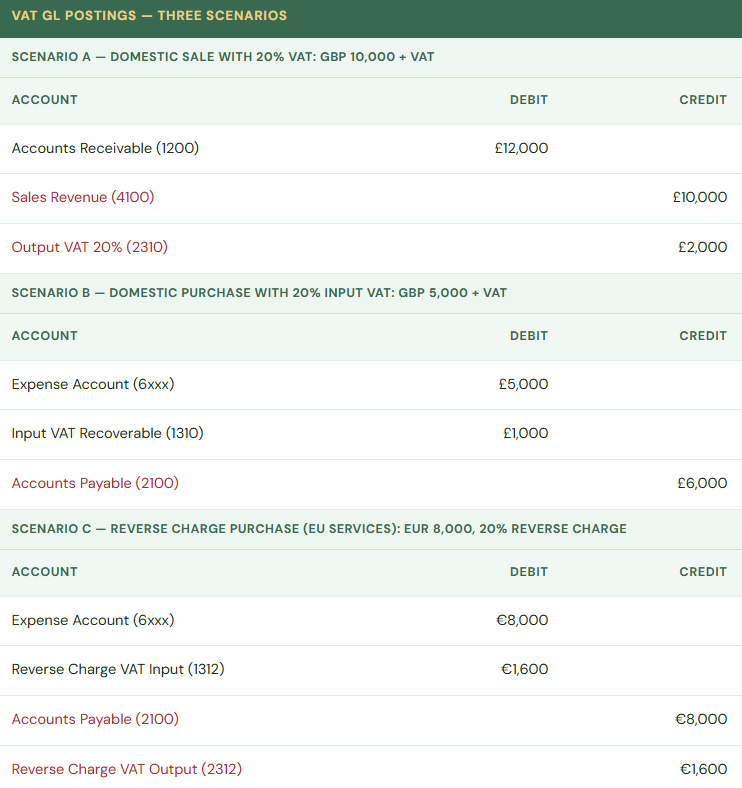This screenshot has width=742, height=788.
Task: Click the £6,000 credit amount
Action: coord(702,483)
